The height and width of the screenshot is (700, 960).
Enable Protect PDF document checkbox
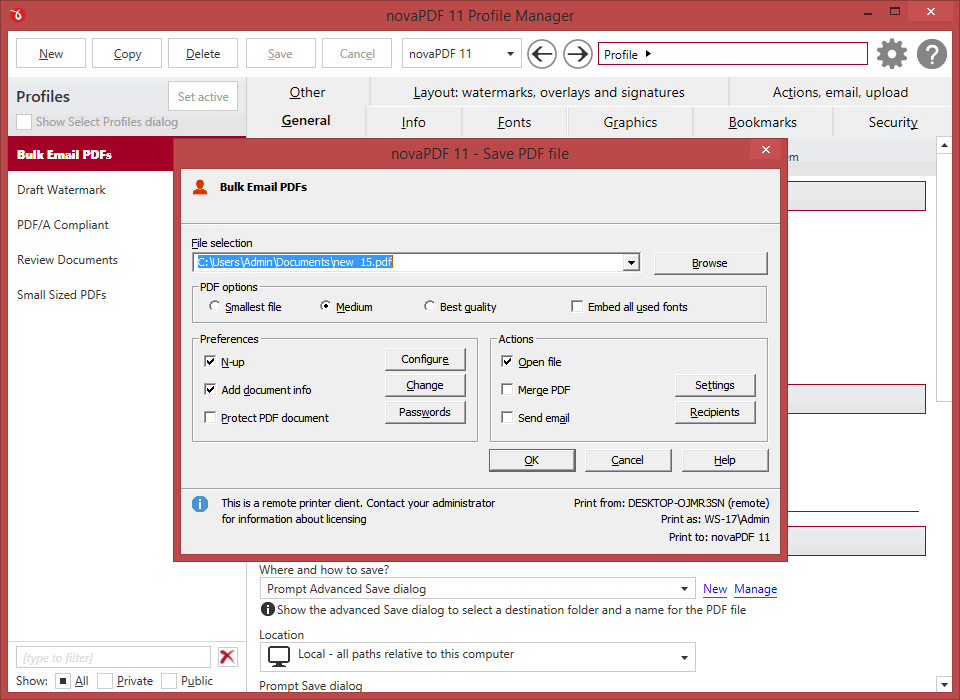click(x=210, y=418)
